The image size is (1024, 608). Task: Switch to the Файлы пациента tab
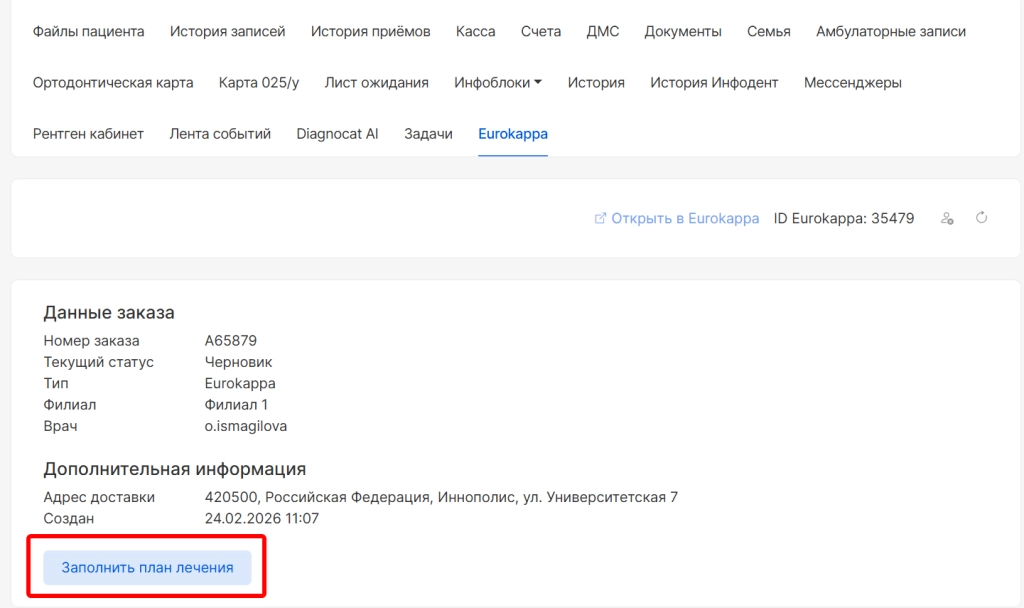click(x=88, y=31)
